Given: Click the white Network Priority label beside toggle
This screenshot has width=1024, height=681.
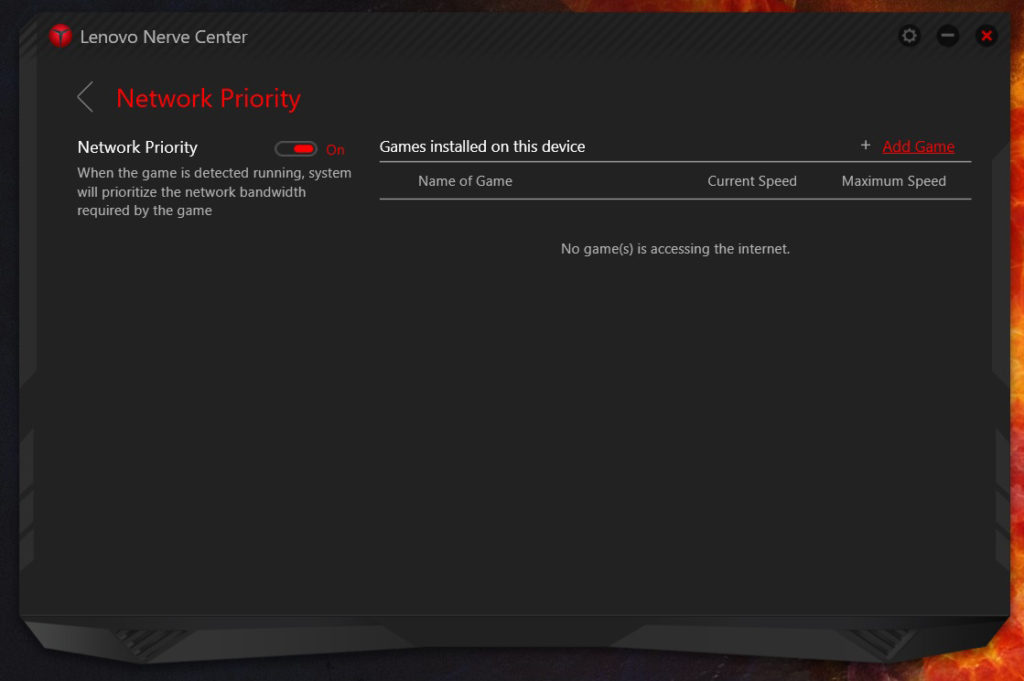Looking at the screenshot, I should pos(137,147).
